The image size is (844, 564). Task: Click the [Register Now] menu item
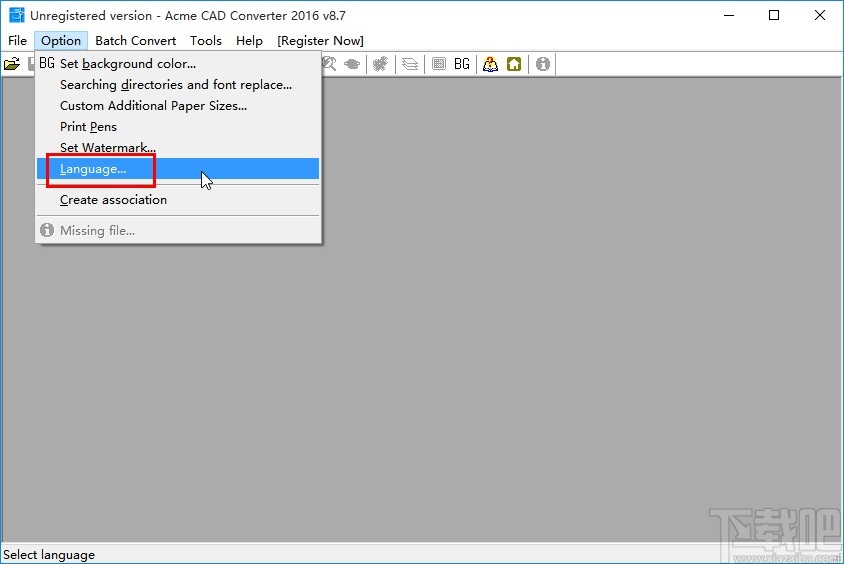click(x=320, y=41)
